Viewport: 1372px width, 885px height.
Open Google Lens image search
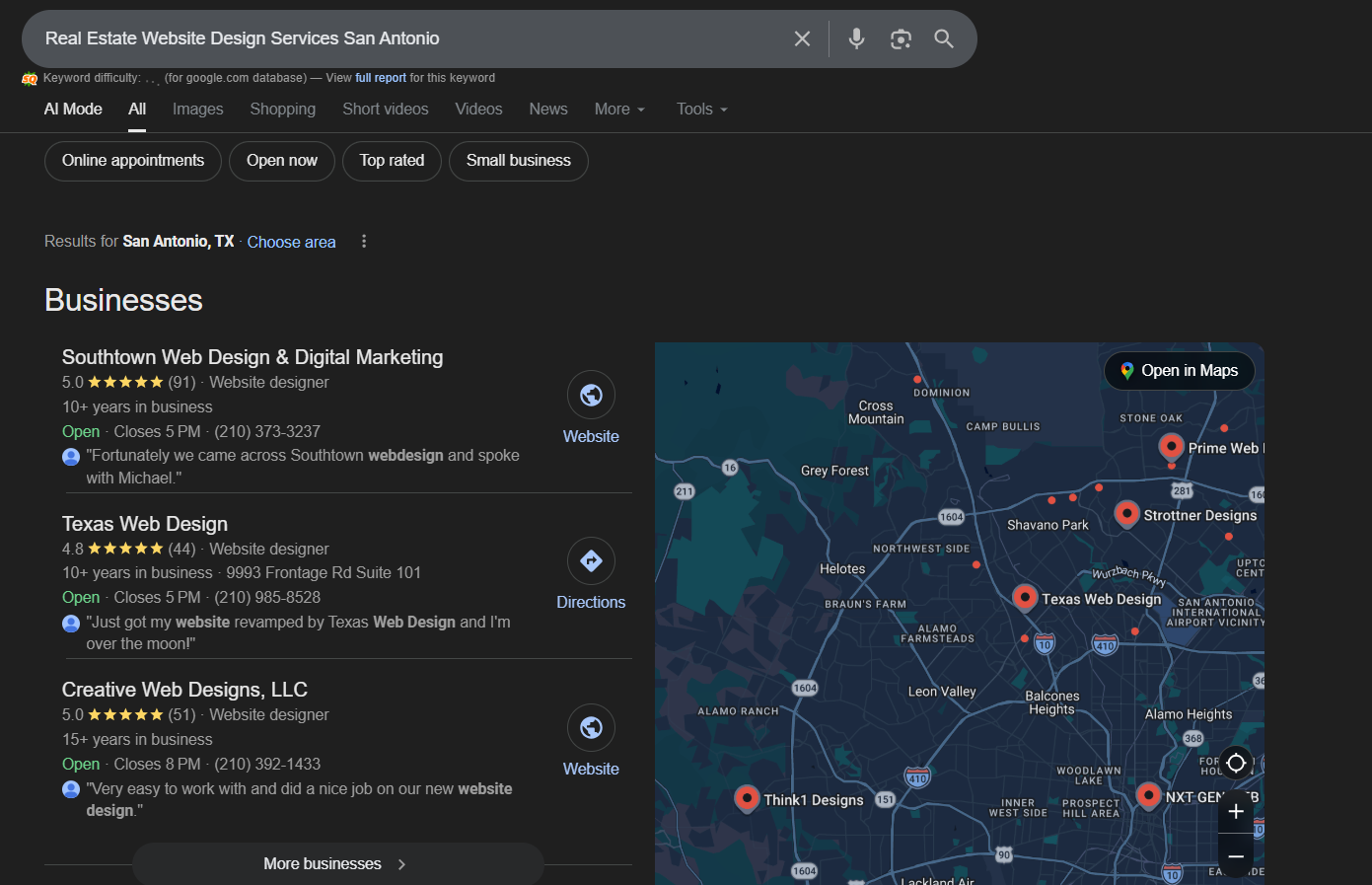901,38
